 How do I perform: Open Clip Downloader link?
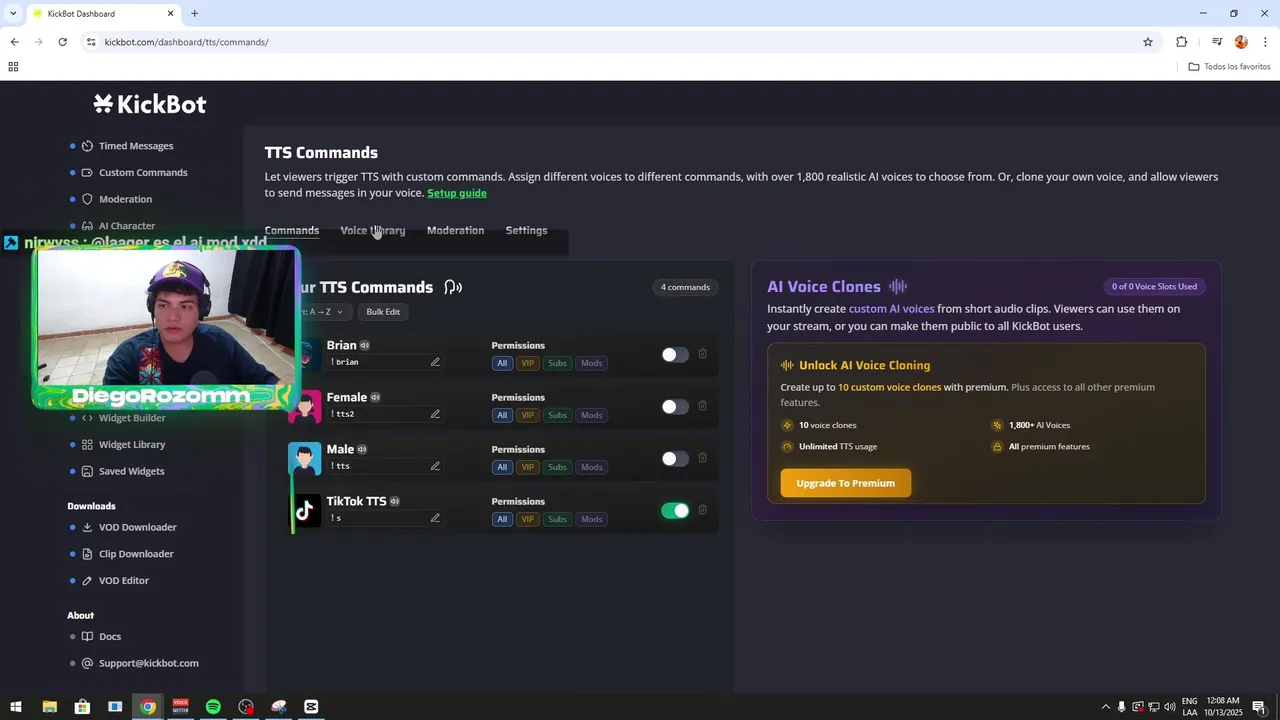pos(136,554)
